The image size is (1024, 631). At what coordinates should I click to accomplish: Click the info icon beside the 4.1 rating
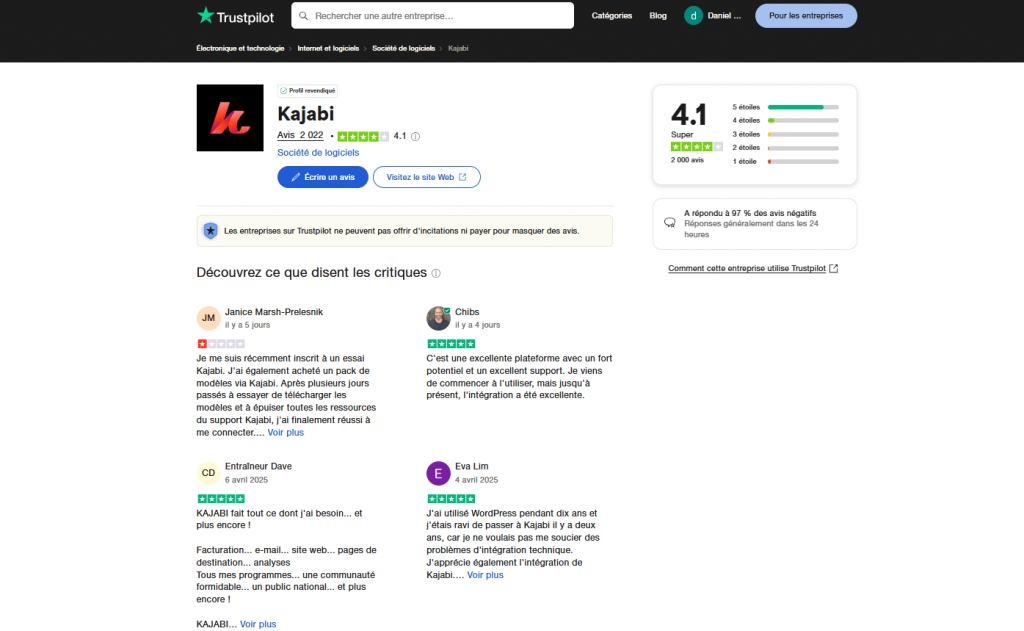pyautogui.click(x=415, y=137)
